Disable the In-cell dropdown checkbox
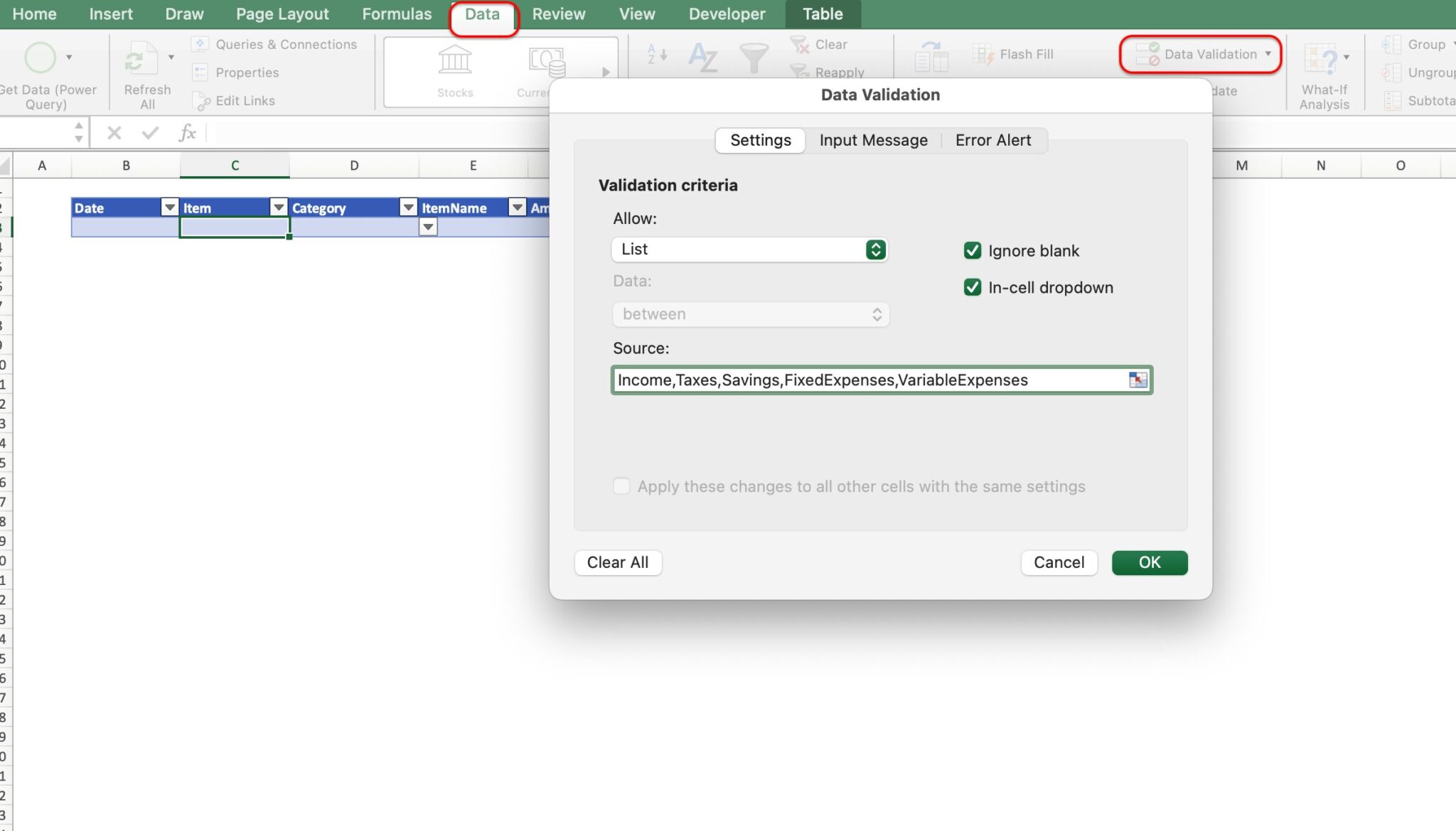The width and height of the screenshot is (1456, 831). [973, 287]
